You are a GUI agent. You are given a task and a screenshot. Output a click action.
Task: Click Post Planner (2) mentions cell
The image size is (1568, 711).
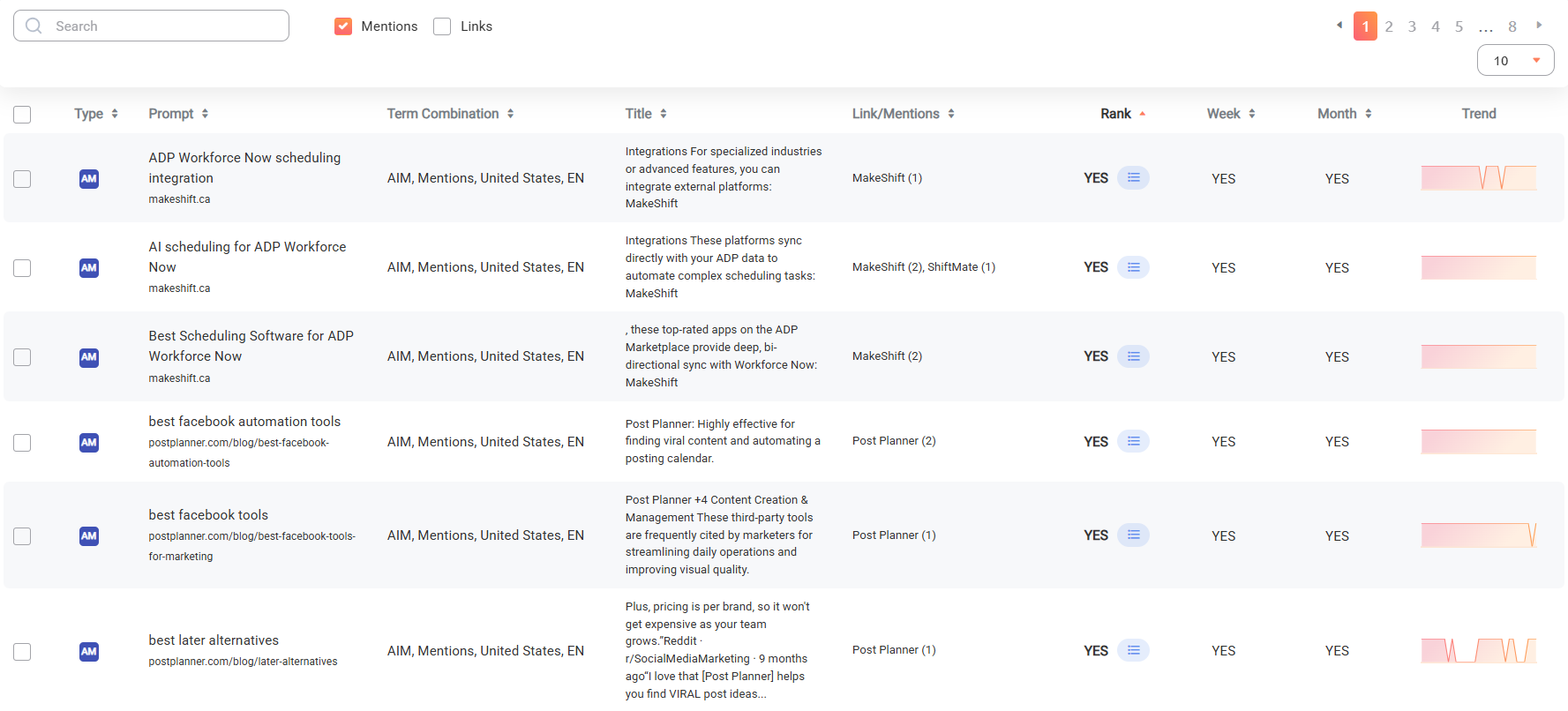click(894, 441)
